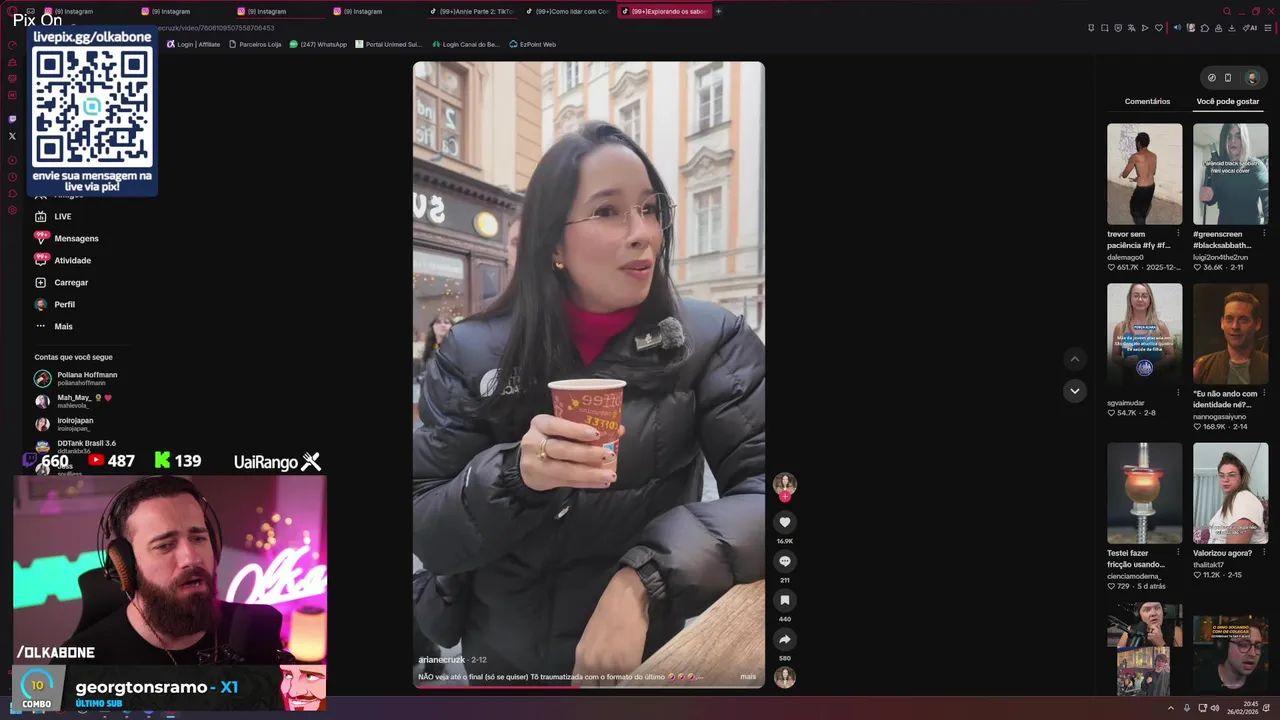Open options menu for #greenscreen video

pos(1264,234)
